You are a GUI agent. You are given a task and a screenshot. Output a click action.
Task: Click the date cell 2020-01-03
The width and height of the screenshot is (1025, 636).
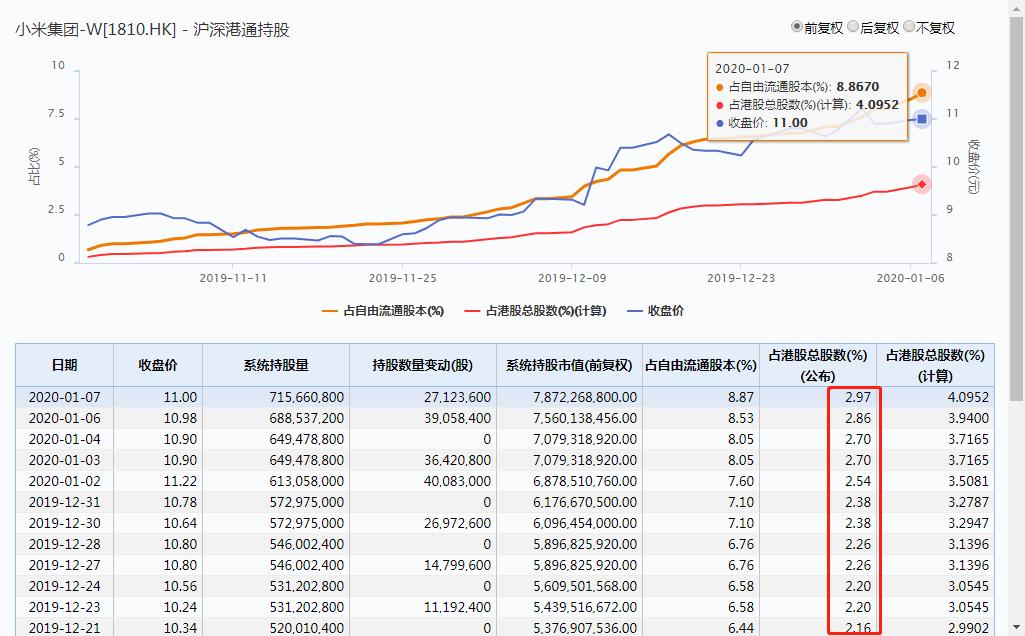65,460
